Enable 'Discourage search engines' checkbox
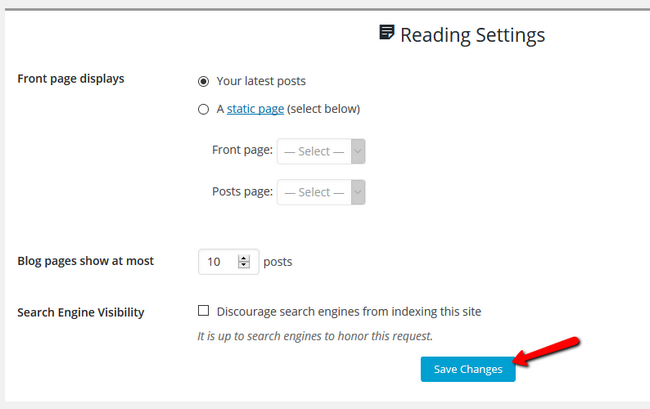 point(203,310)
